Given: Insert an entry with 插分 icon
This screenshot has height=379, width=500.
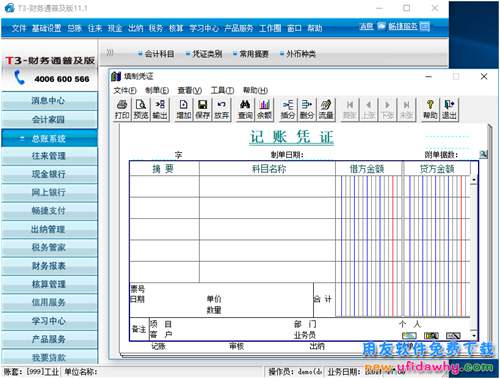Looking at the screenshot, I should tap(288, 110).
